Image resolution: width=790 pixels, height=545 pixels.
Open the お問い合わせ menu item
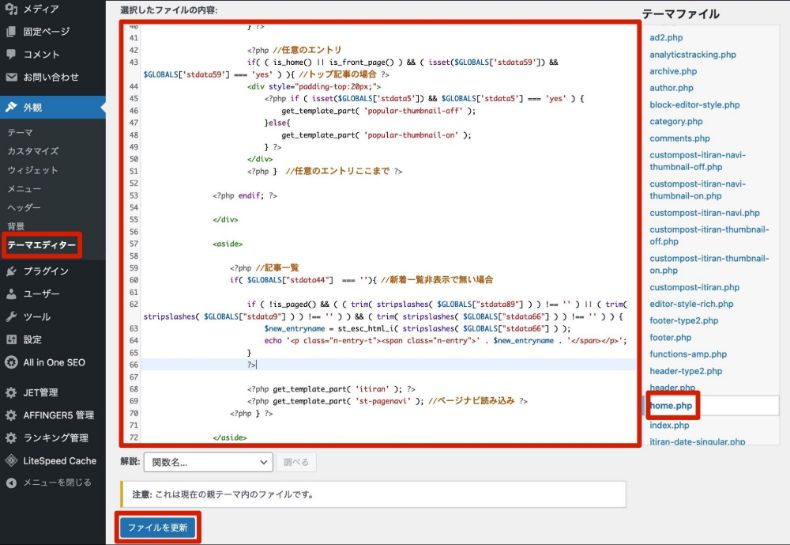tap(53, 77)
